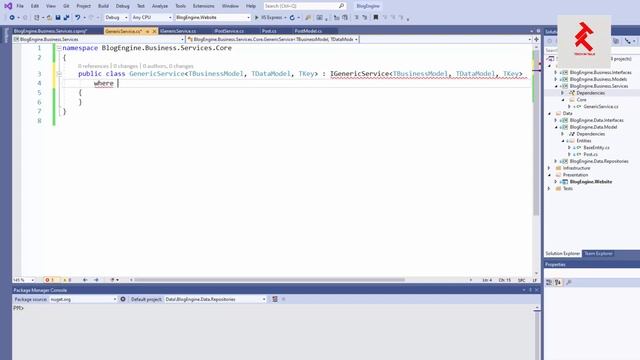Collapse the namespace block on line 1
The height and width of the screenshot is (360, 640).
click(x=59, y=48)
